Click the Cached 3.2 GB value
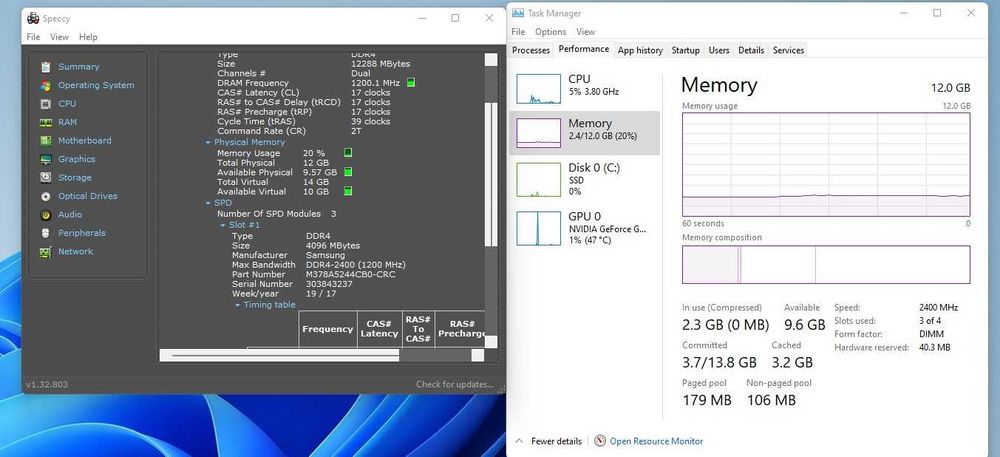1000x457 pixels. [792, 363]
